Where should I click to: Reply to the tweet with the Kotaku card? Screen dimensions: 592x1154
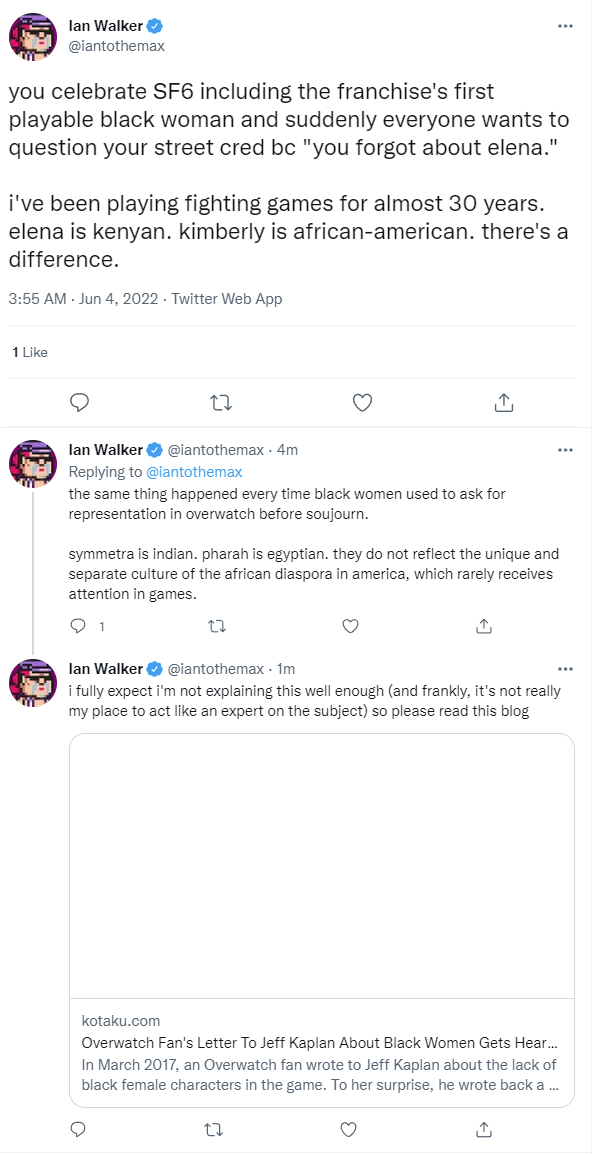pyautogui.click(x=79, y=1129)
